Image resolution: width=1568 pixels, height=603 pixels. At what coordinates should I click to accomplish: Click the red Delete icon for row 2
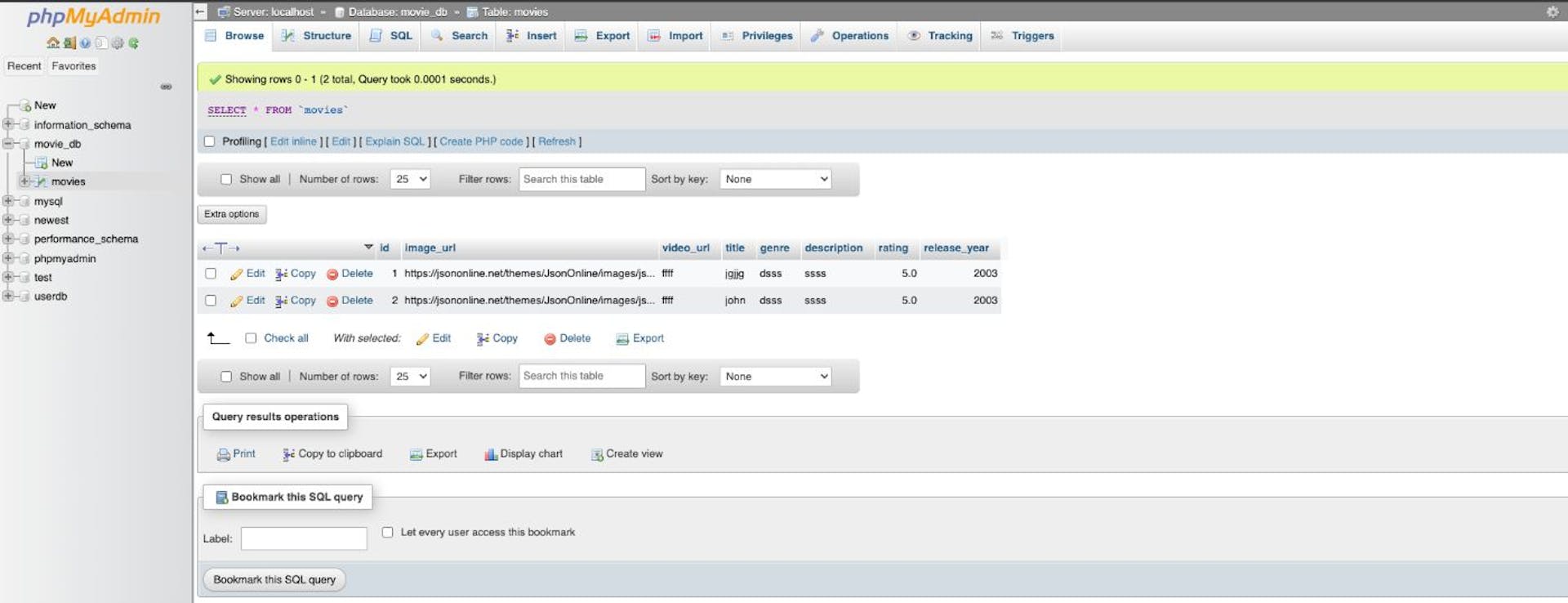(332, 301)
